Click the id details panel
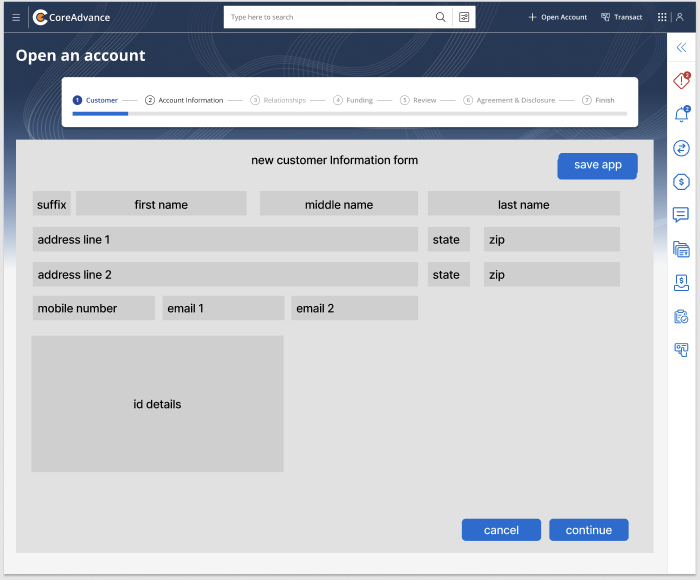Screen dimensions: 700x580 click(x=158, y=404)
